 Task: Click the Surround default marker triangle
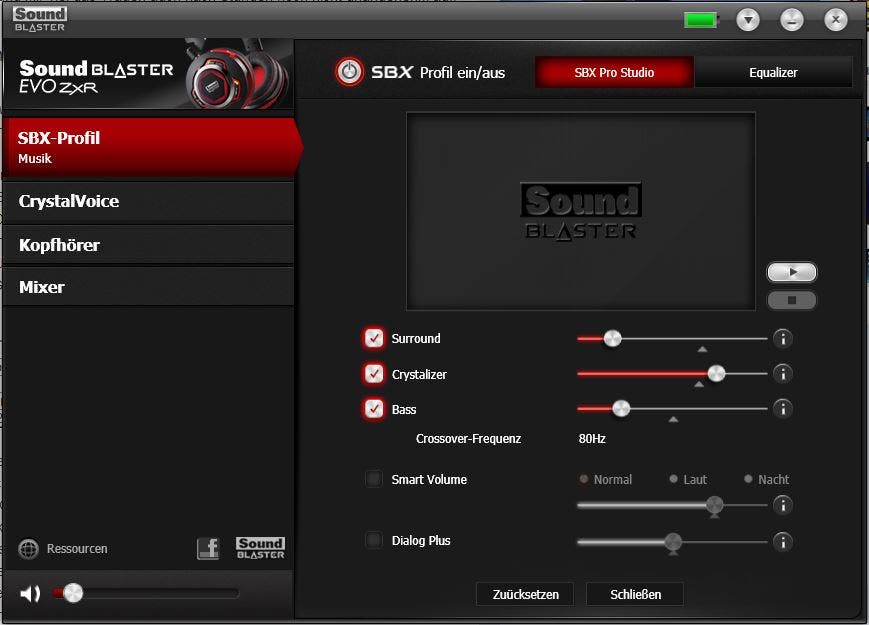[x=702, y=350]
